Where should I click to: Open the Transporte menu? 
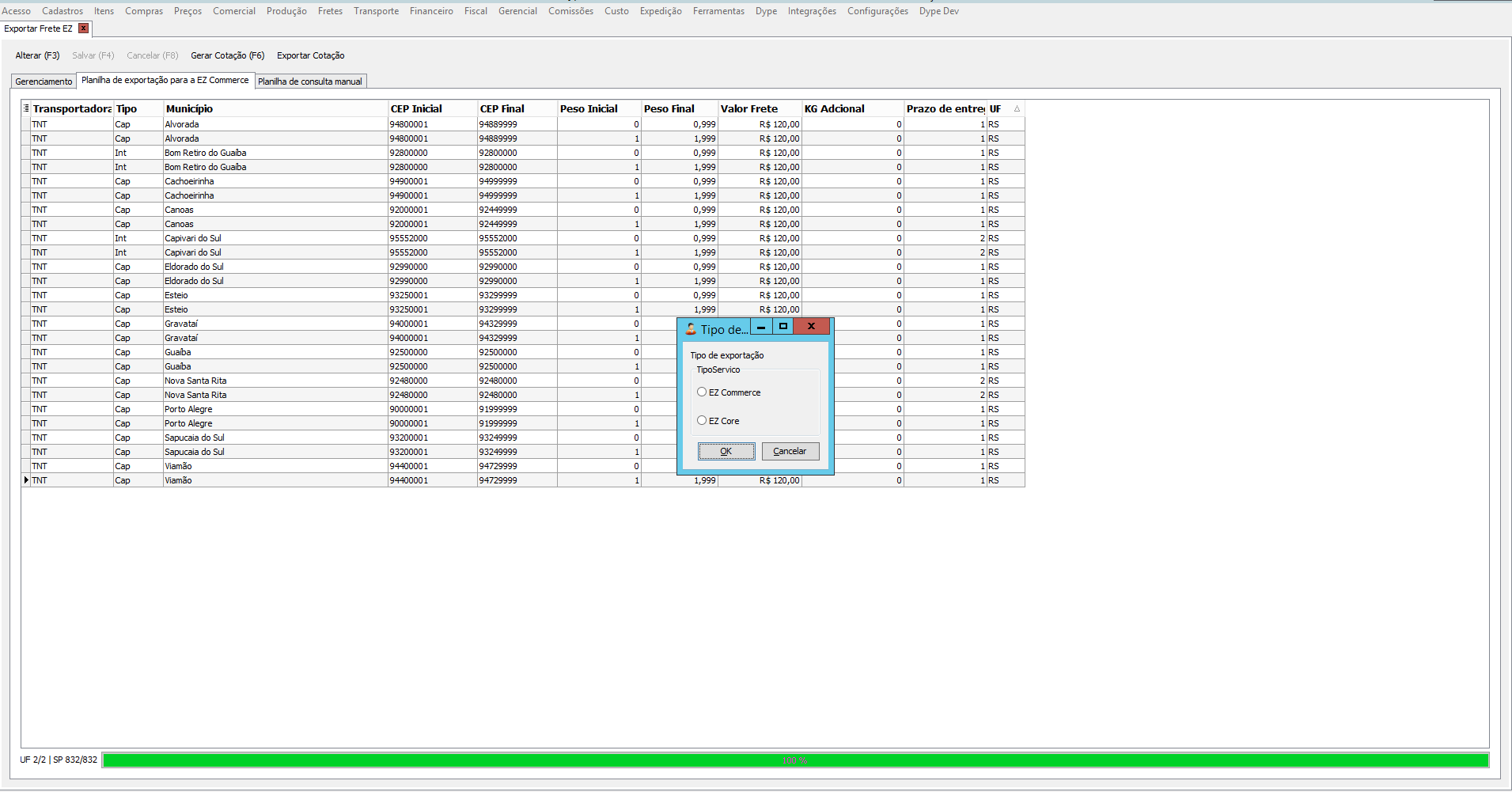(377, 11)
